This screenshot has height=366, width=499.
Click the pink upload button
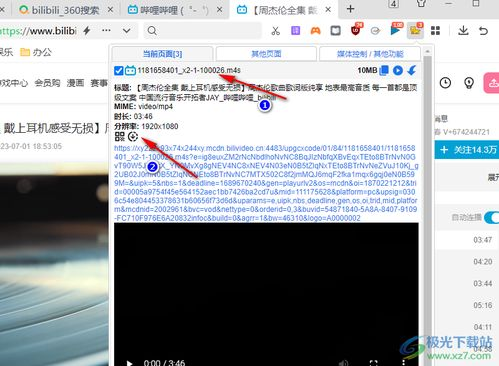pyautogui.click(x=491, y=83)
